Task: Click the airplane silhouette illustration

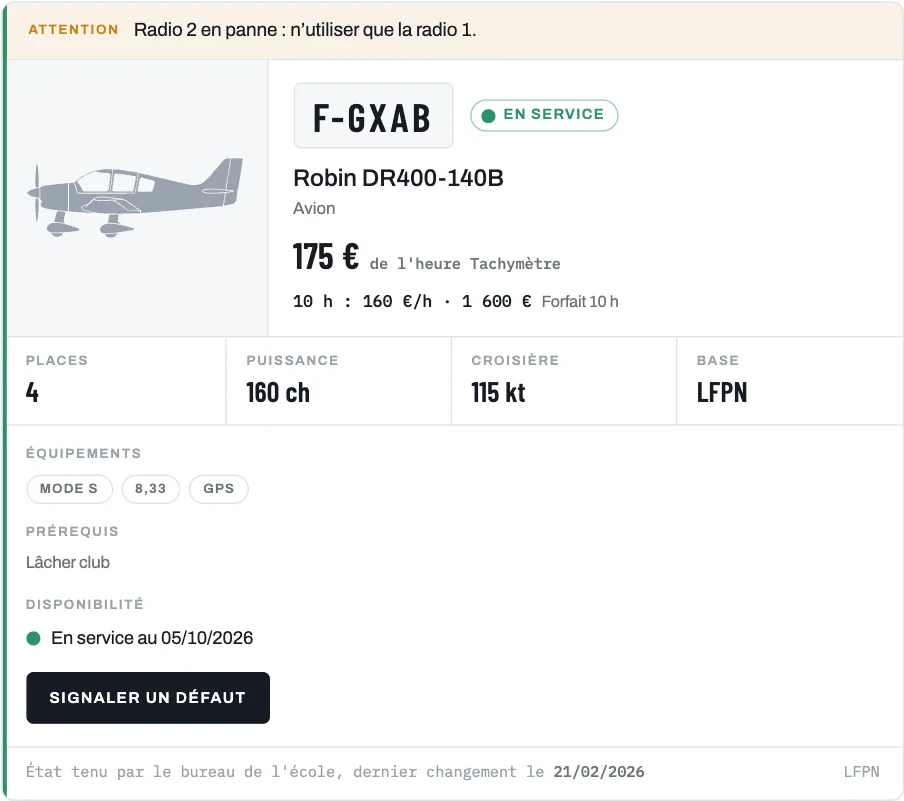Action: pyautogui.click(x=135, y=197)
